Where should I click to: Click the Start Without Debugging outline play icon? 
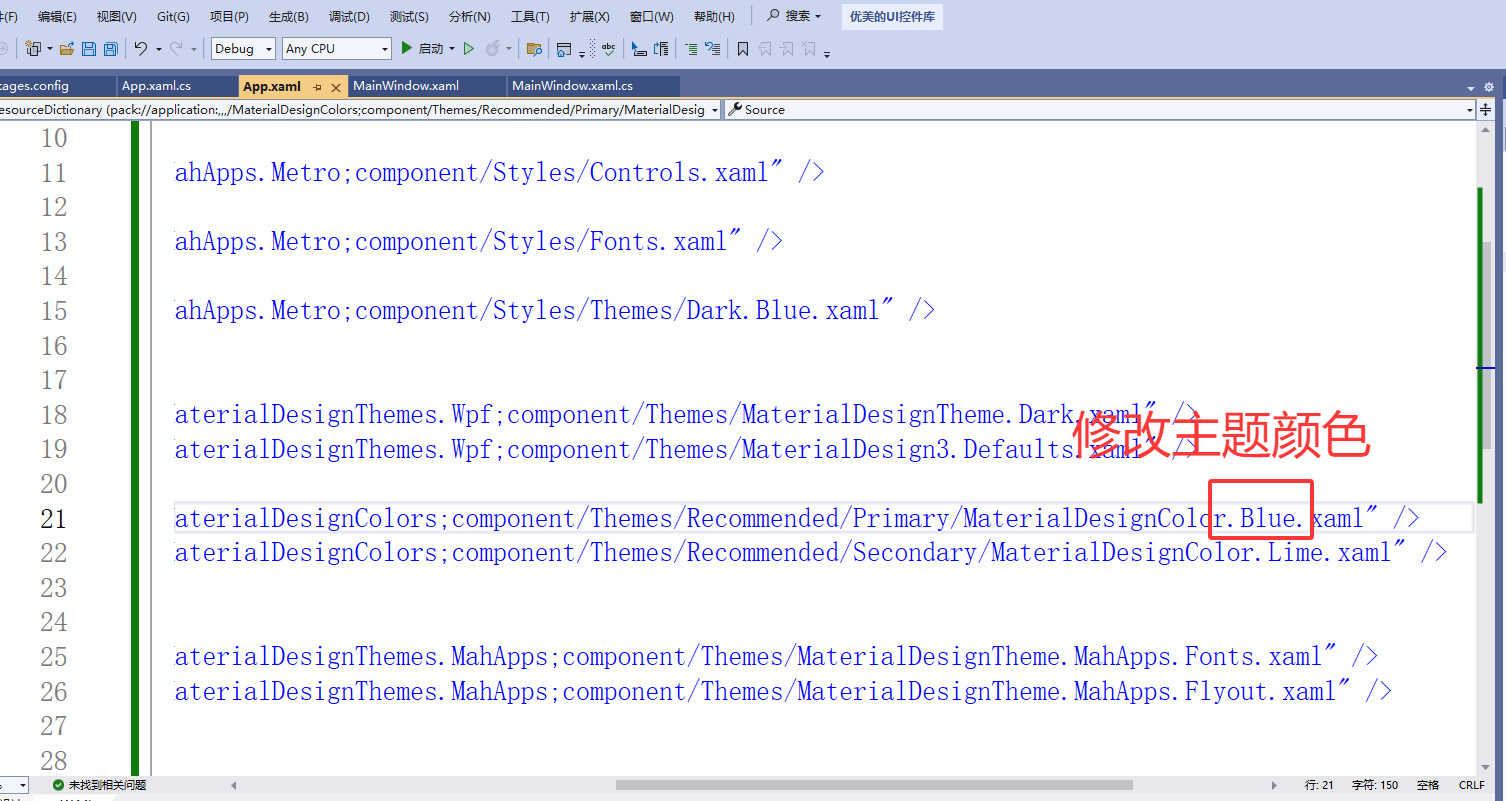coord(468,48)
